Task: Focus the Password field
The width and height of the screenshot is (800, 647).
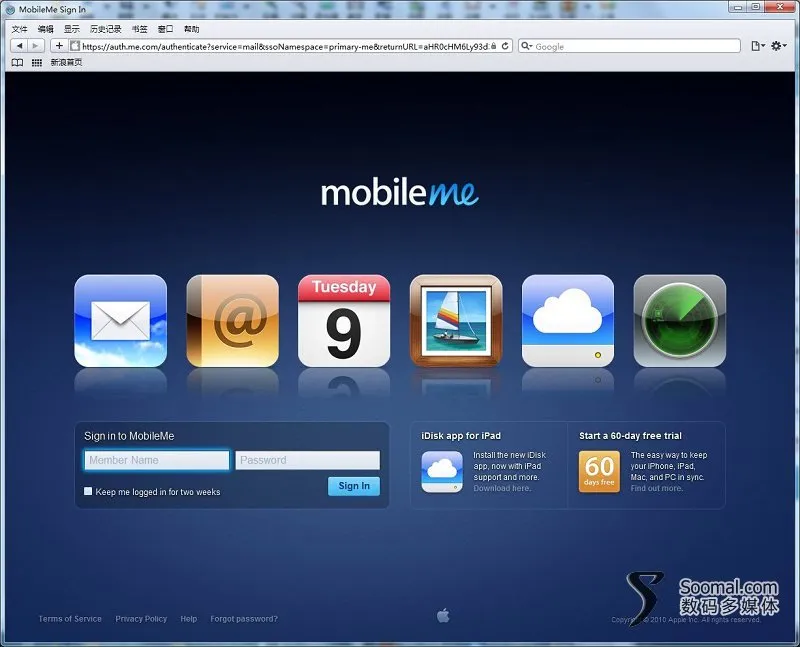Action: [x=308, y=460]
